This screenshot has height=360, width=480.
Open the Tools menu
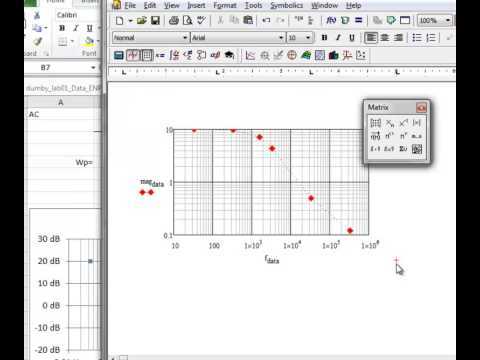click(x=253, y=5)
